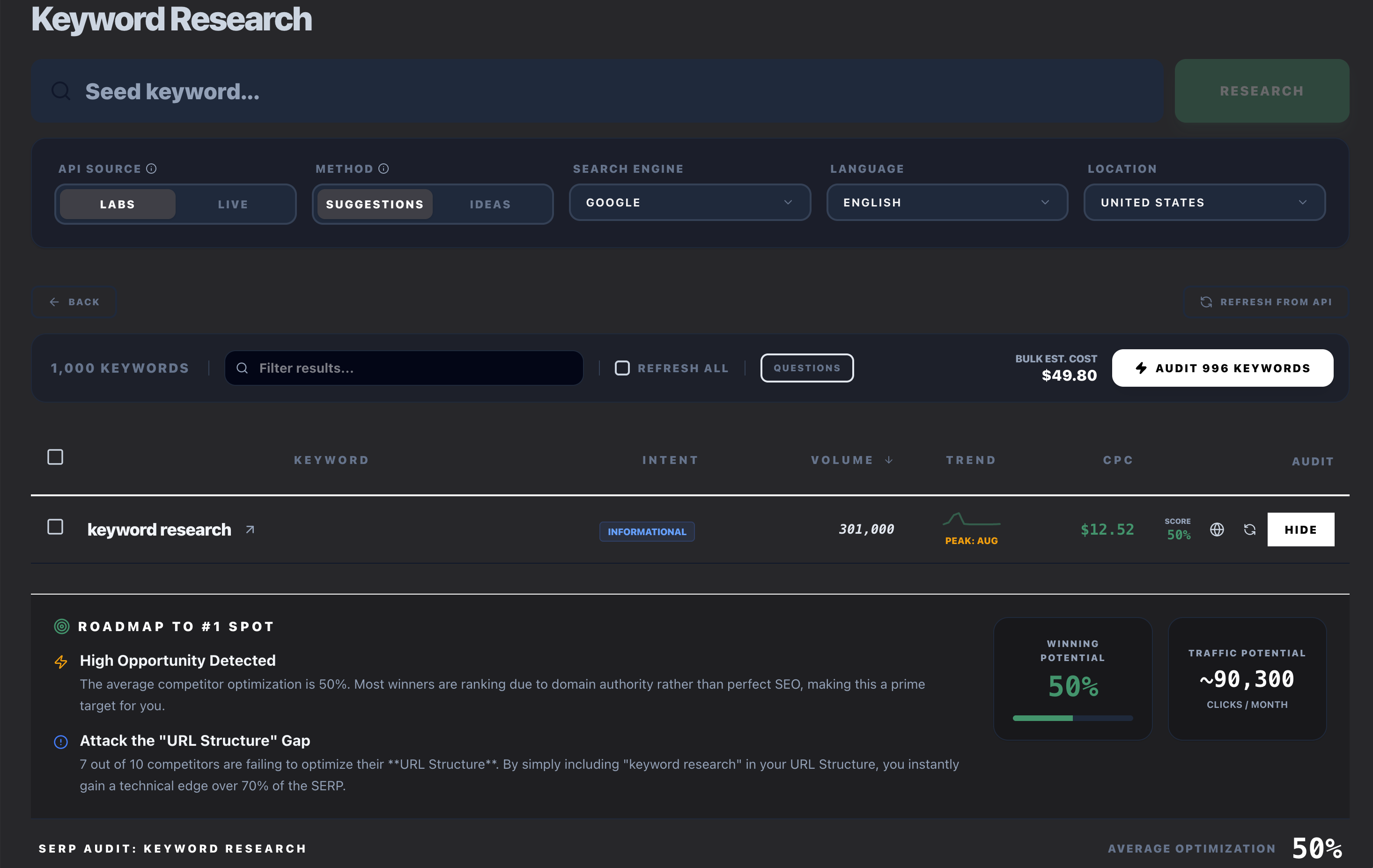Hide the keyword research audit panel
The width and height of the screenshot is (1373, 868).
click(x=1300, y=530)
